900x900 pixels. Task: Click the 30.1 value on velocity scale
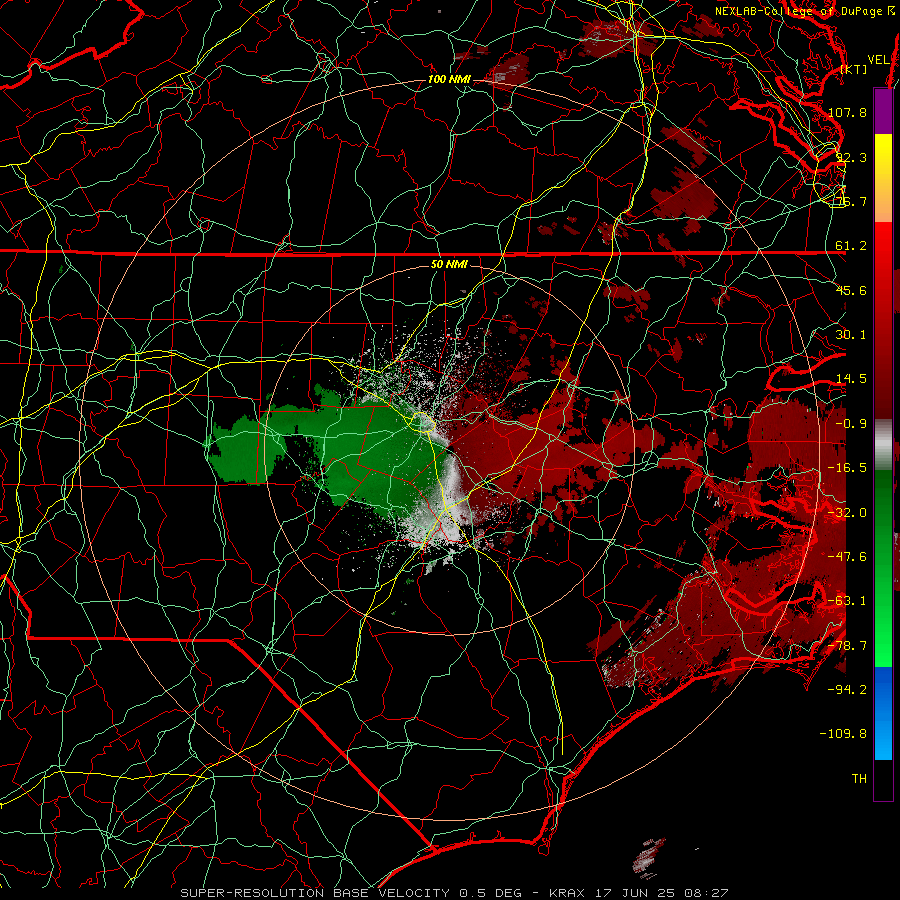point(851,335)
